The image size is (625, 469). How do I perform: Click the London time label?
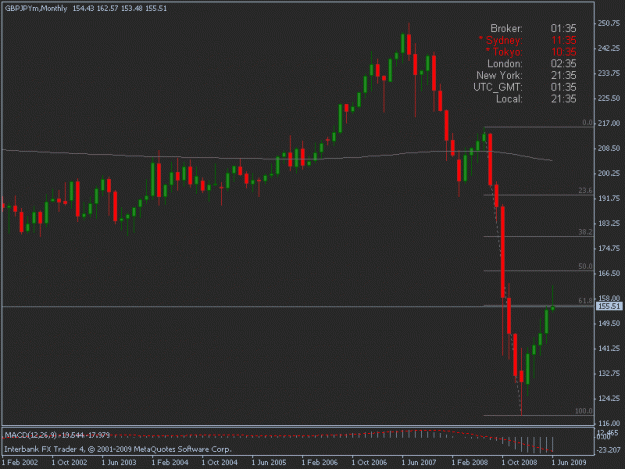[x=505, y=64]
